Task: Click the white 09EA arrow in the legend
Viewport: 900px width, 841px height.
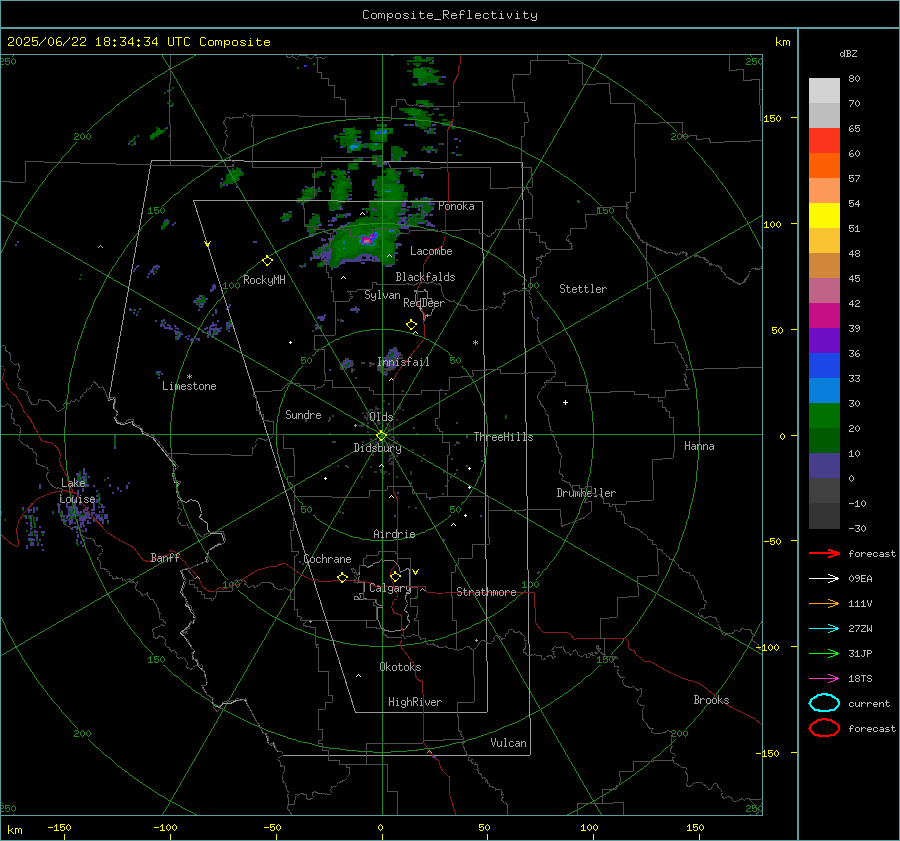Action: (824, 578)
